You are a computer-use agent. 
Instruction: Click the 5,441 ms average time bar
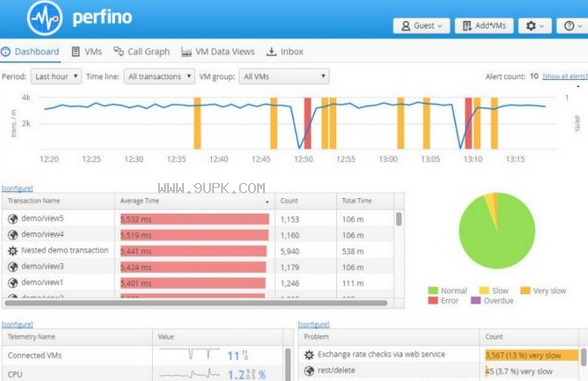194,251
